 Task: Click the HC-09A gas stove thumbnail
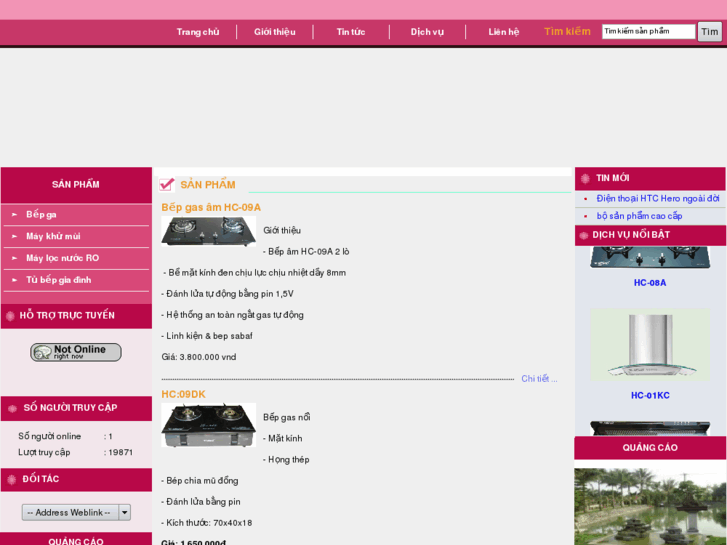click(209, 231)
